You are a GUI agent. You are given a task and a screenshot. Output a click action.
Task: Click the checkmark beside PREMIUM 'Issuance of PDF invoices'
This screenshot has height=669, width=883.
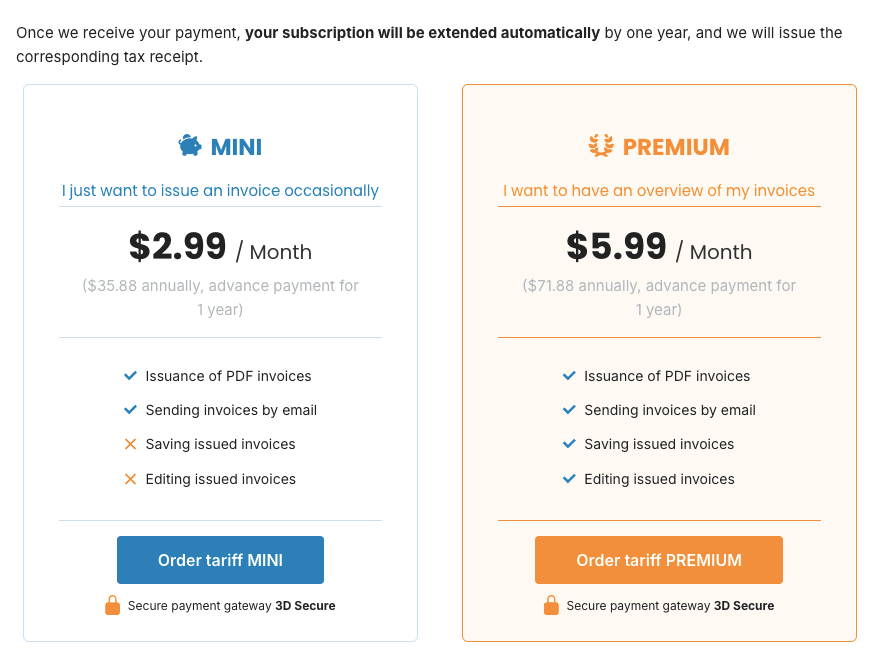[x=569, y=376]
